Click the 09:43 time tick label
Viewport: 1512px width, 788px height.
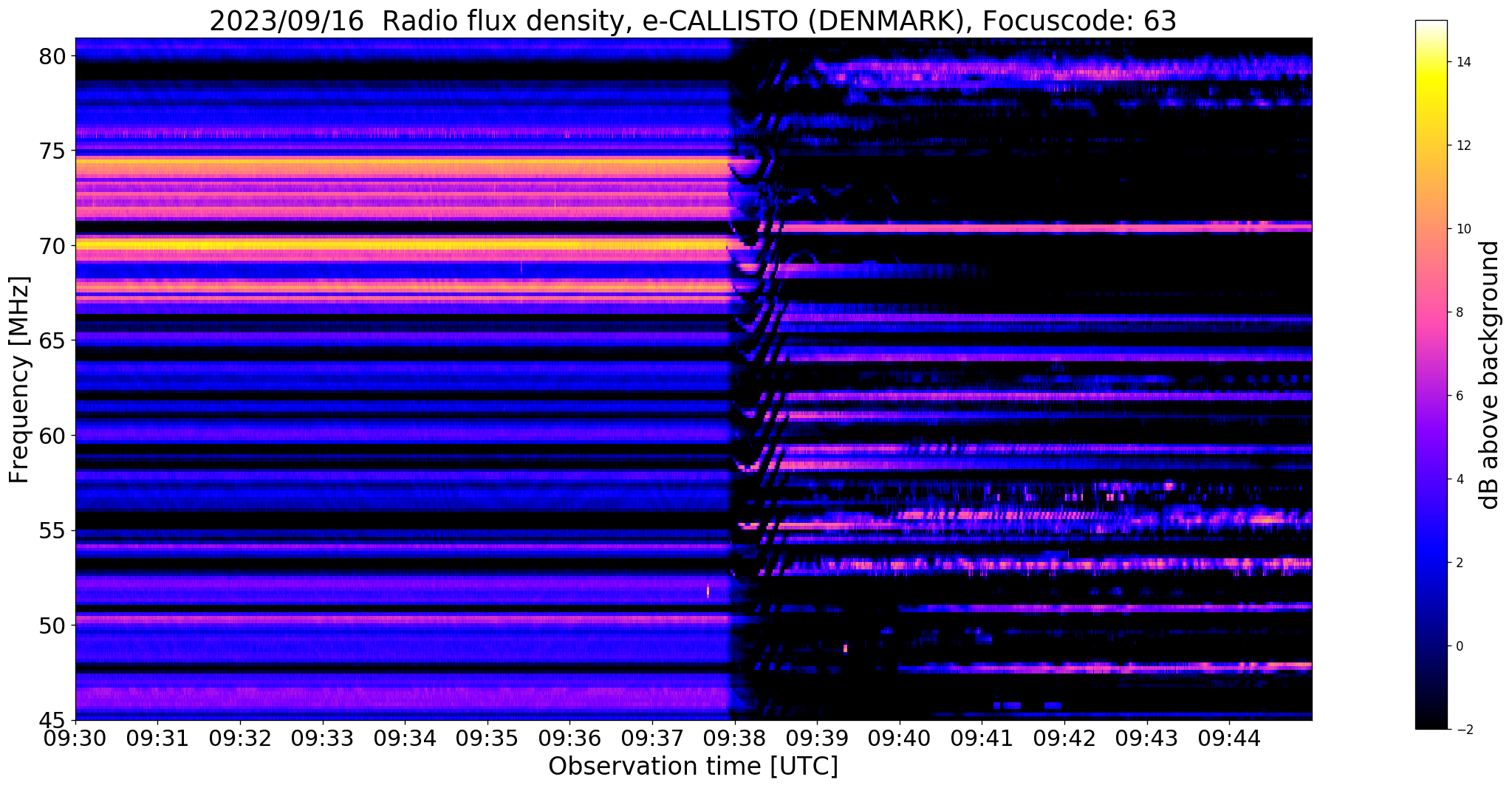click(1147, 737)
